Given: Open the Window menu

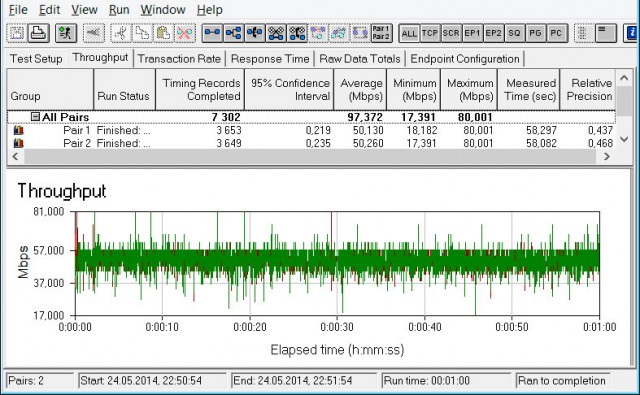Looking at the screenshot, I should click(x=163, y=10).
